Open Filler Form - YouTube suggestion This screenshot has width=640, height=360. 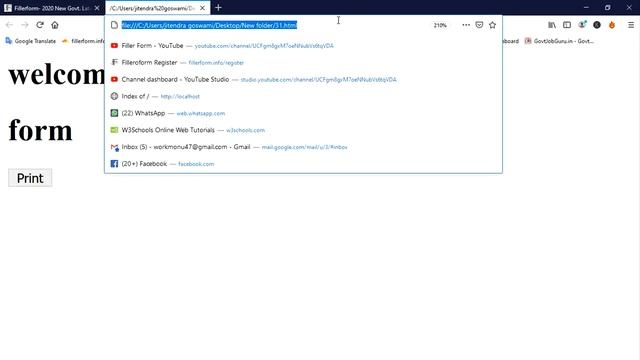tap(303, 46)
